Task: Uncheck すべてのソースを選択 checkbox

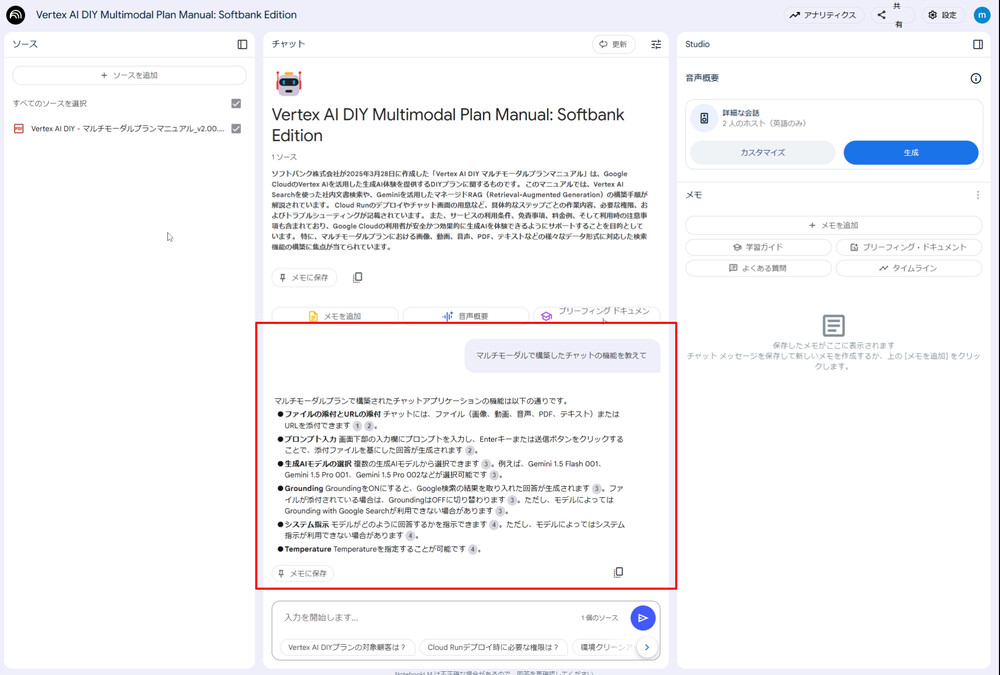Action: click(x=235, y=102)
